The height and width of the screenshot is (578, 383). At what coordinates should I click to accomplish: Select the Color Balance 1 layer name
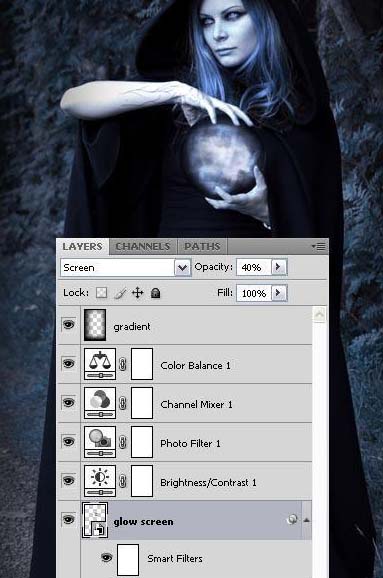click(x=195, y=366)
